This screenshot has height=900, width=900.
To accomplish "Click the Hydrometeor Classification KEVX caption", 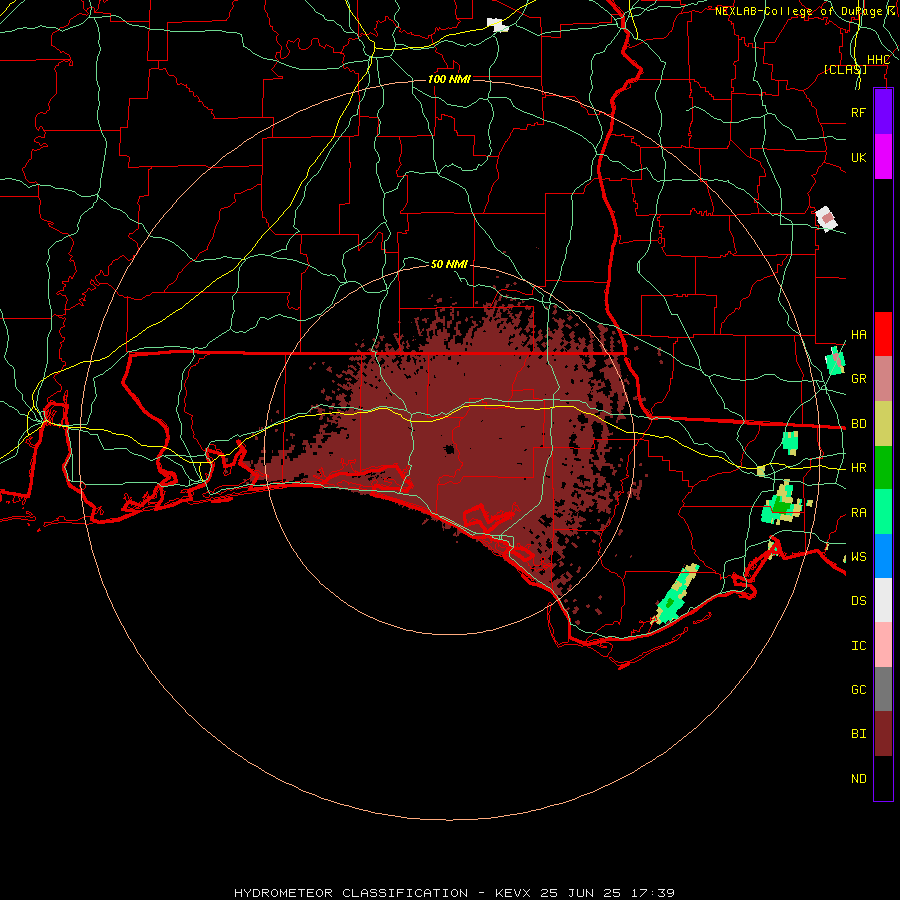I will point(454,893).
